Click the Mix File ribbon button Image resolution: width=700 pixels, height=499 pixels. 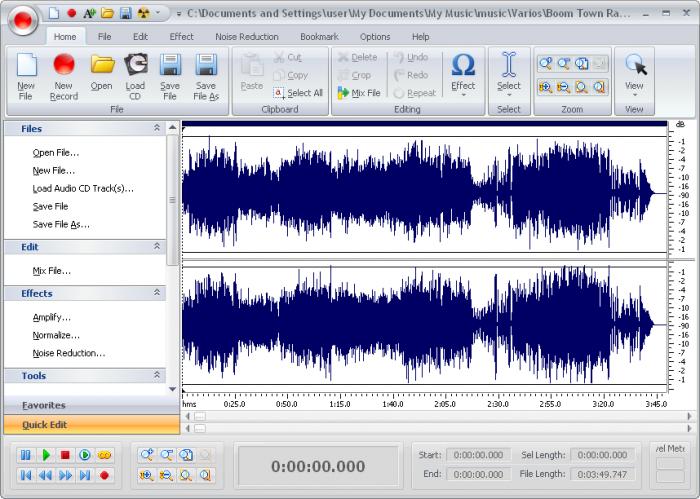[358, 92]
